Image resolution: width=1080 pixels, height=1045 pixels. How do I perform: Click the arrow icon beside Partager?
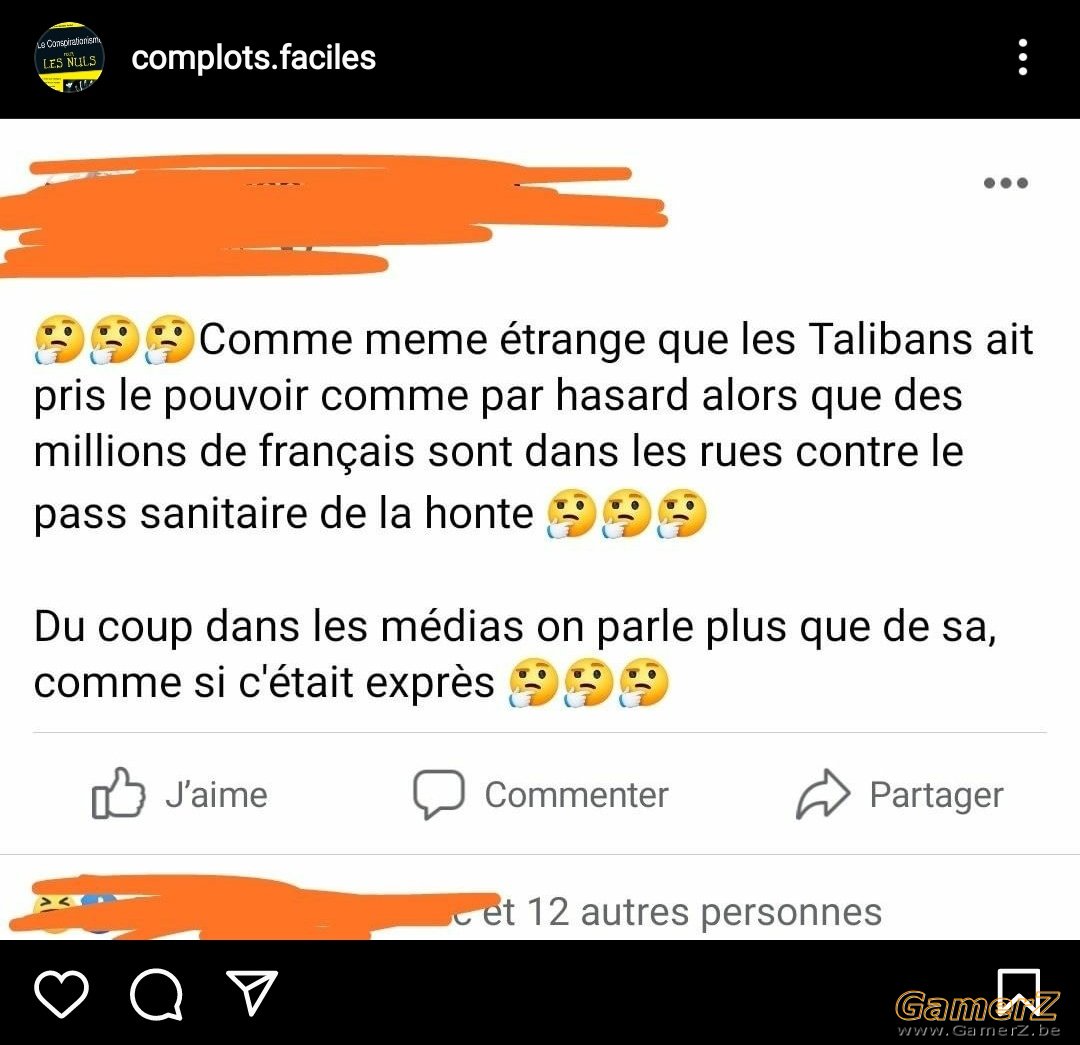coord(823,794)
